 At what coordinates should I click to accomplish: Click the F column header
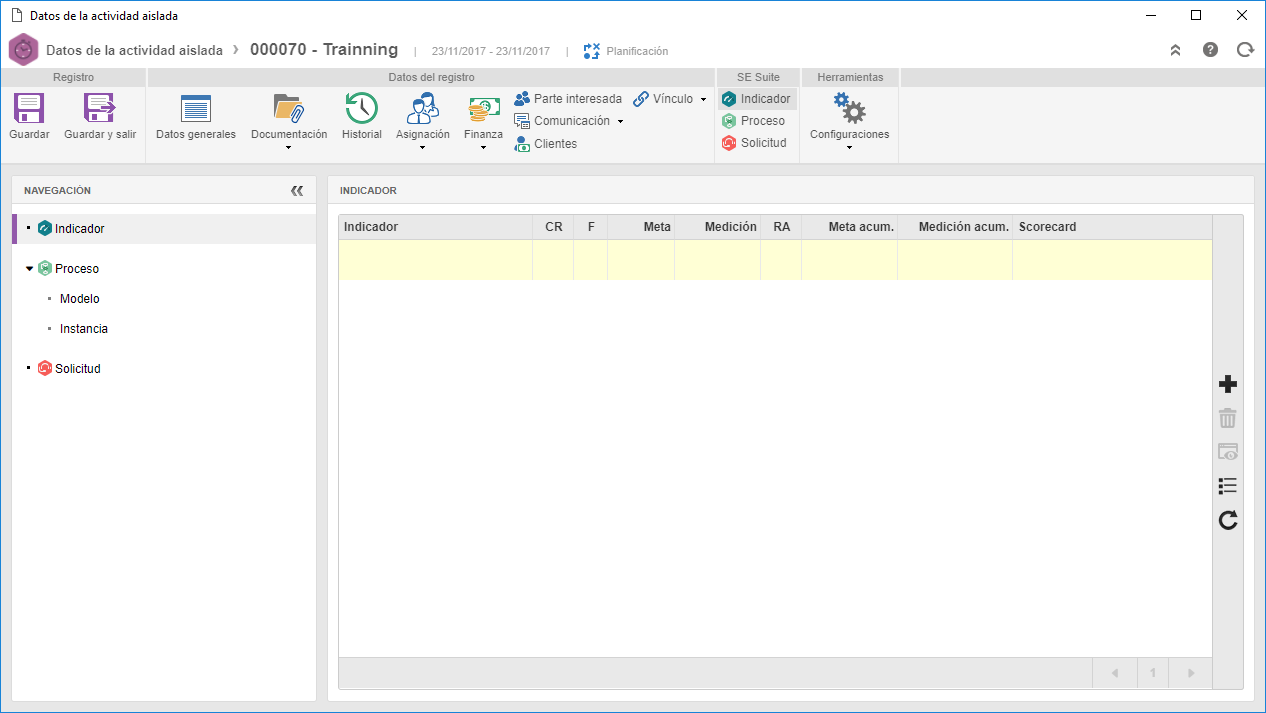tap(590, 227)
